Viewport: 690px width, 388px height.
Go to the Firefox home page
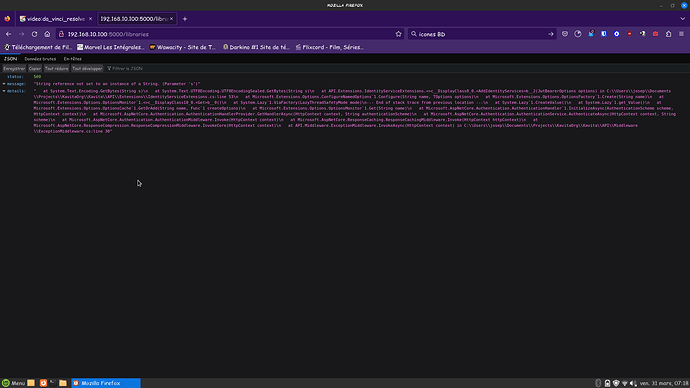(47, 34)
